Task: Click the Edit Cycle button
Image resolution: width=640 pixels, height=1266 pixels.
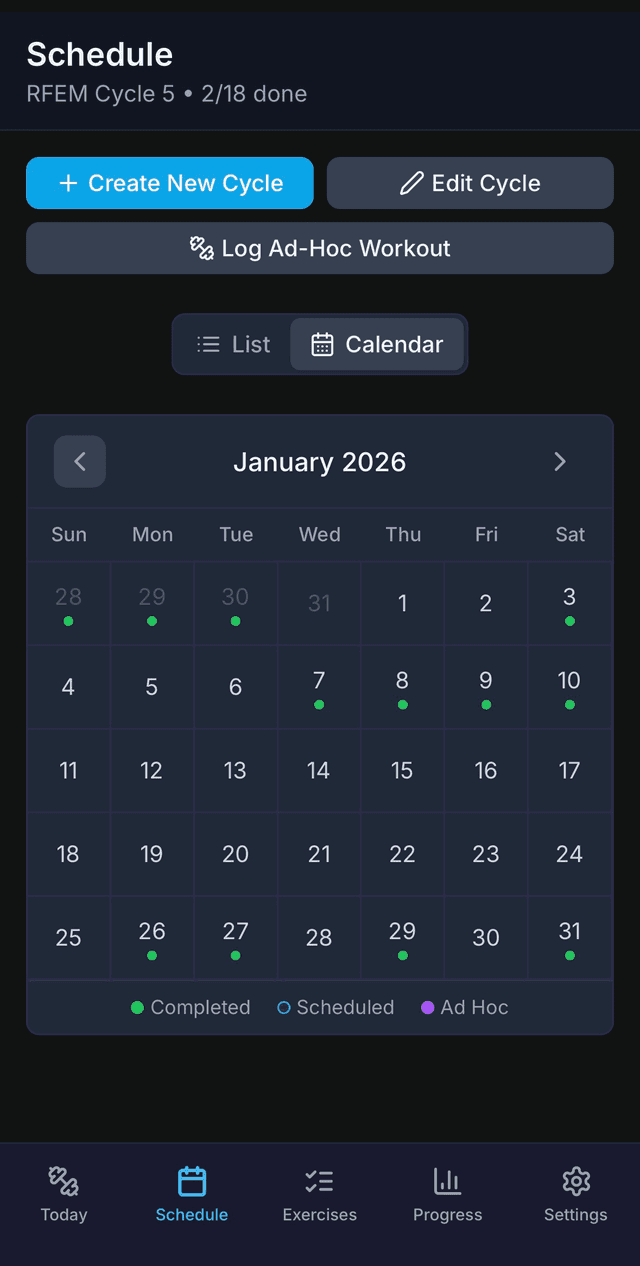Action: pos(470,183)
